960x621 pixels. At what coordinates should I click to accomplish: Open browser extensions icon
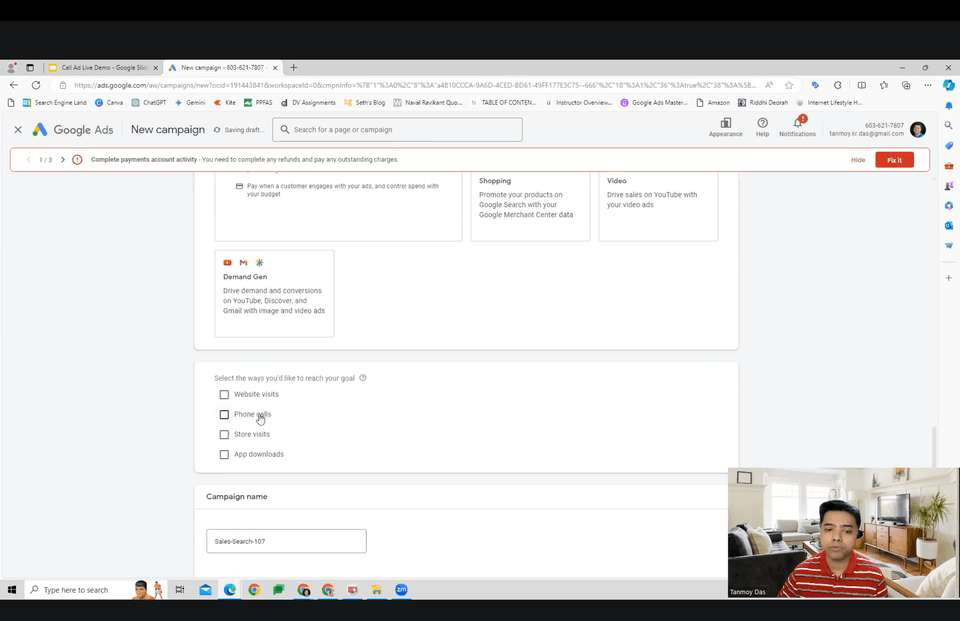click(x=838, y=85)
